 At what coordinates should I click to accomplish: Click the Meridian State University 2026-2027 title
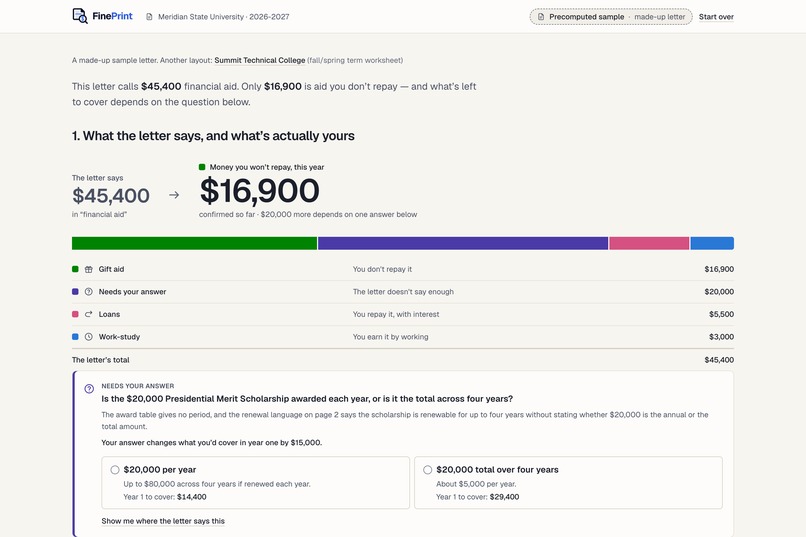[x=224, y=17]
